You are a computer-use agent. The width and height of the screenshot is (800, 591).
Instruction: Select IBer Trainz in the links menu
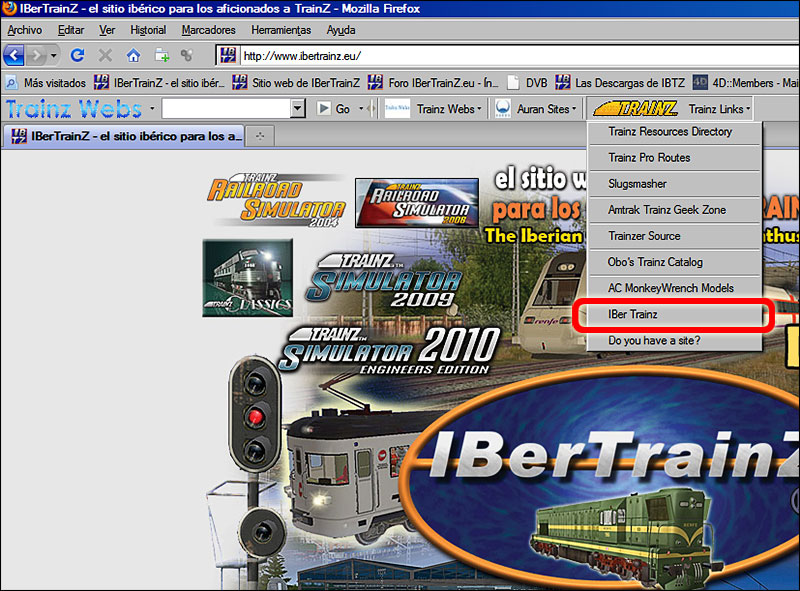pyautogui.click(x=674, y=314)
